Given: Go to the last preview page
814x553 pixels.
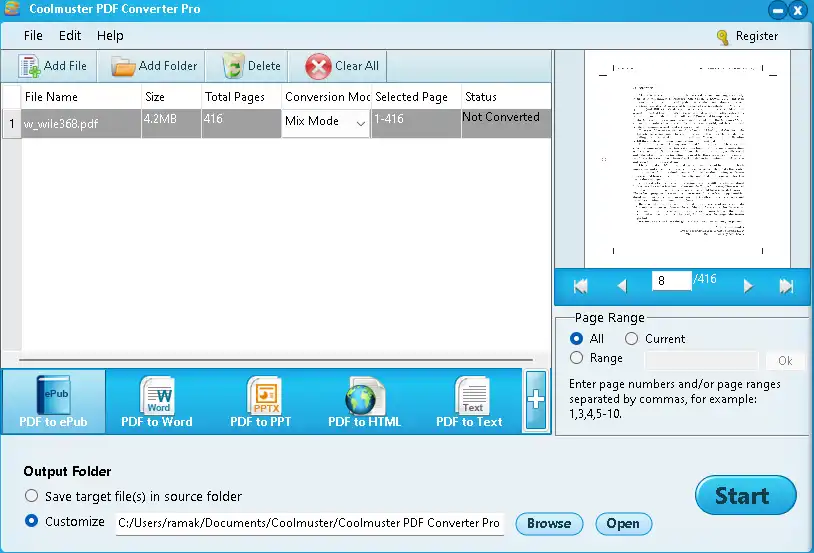Looking at the screenshot, I should 786,286.
